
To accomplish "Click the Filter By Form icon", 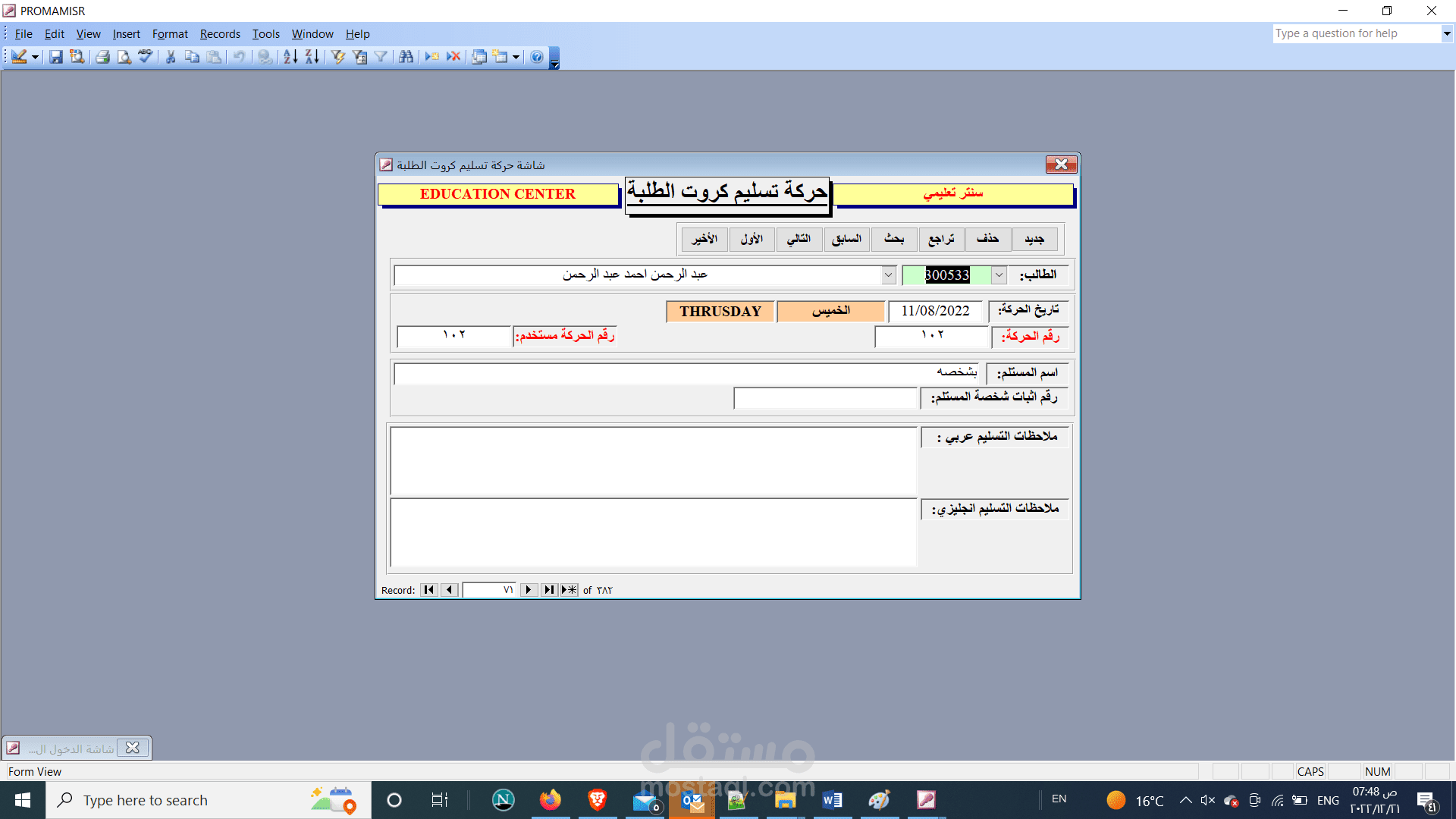I will tap(359, 57).
